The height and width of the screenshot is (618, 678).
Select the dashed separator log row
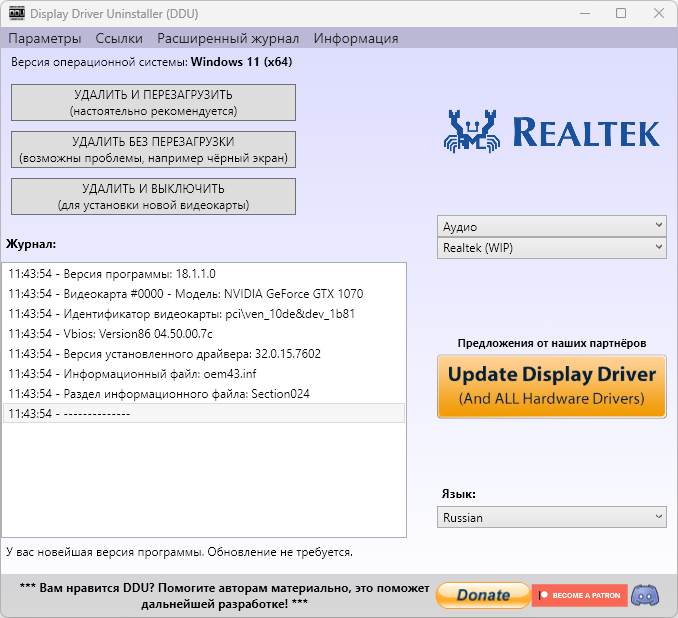pos(203,413)
